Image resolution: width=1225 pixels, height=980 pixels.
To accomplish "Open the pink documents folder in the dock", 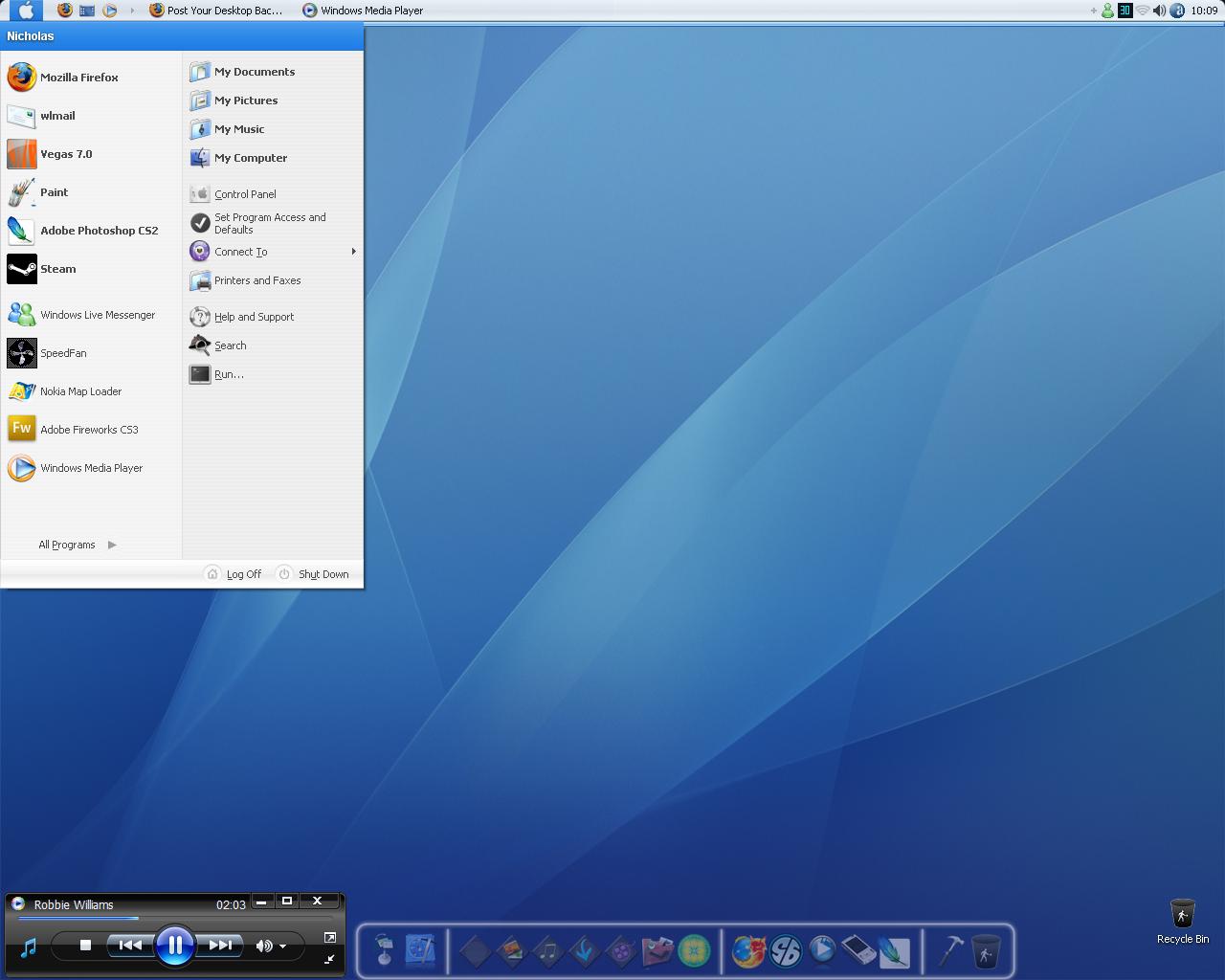I will pyautogui.click(x=657, y=951).
